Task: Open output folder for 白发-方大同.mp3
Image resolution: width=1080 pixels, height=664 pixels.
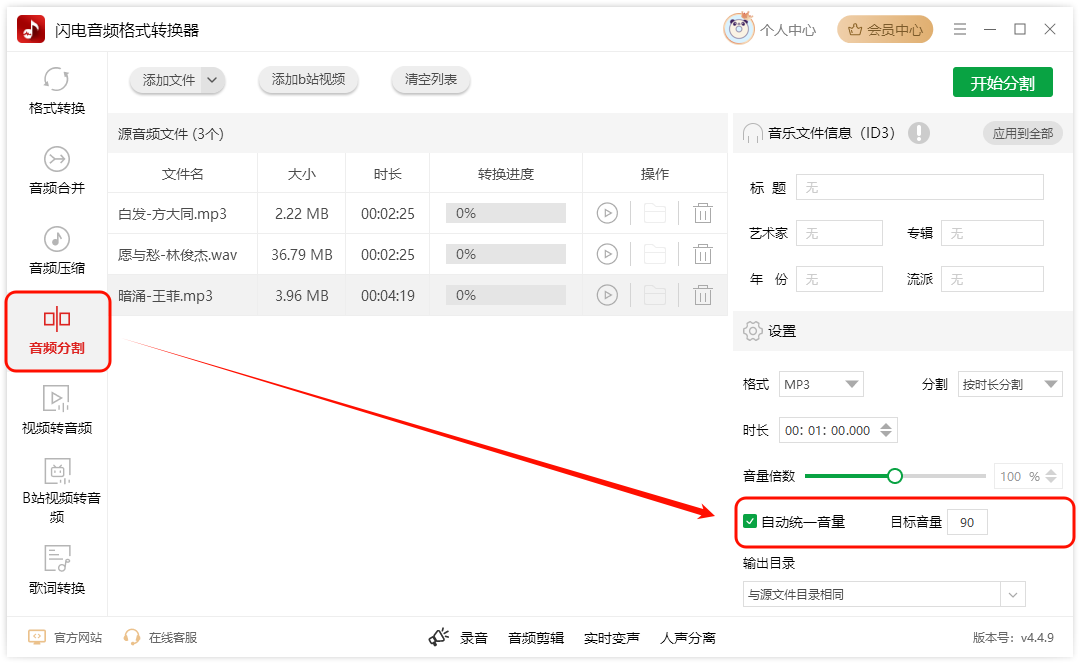Action: [654, 214]
